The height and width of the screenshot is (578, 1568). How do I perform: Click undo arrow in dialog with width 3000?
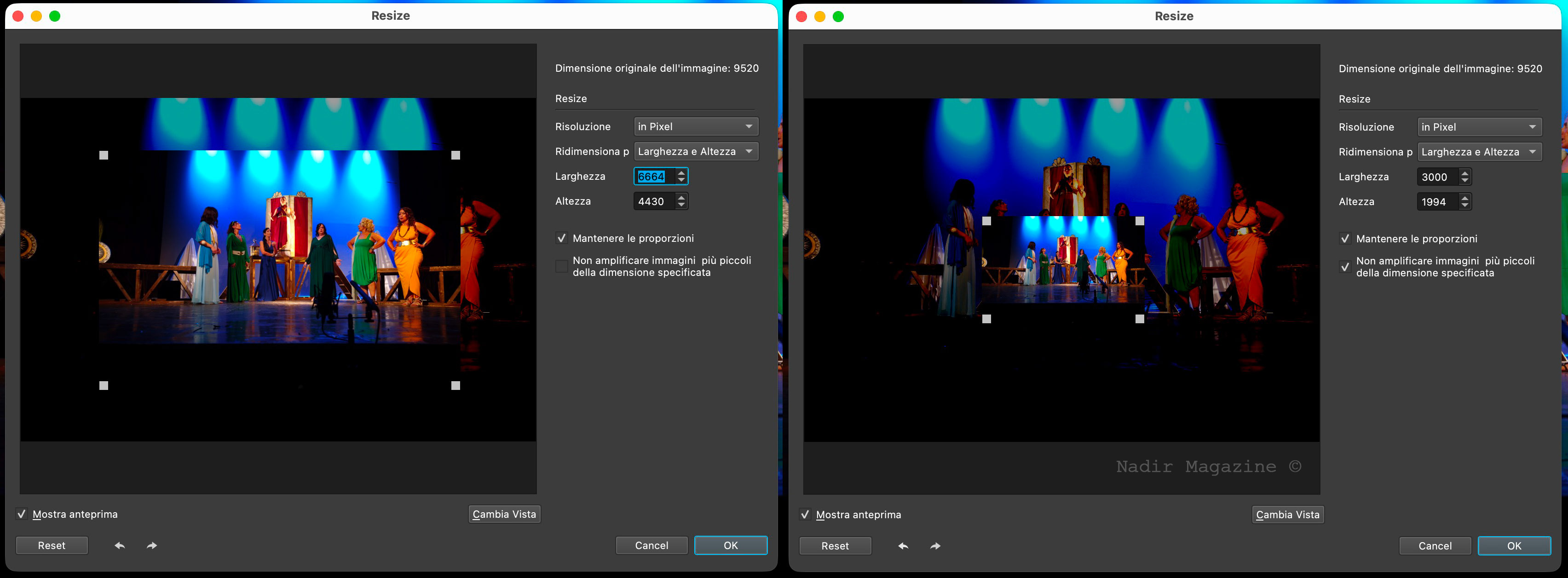click(903, 546)
